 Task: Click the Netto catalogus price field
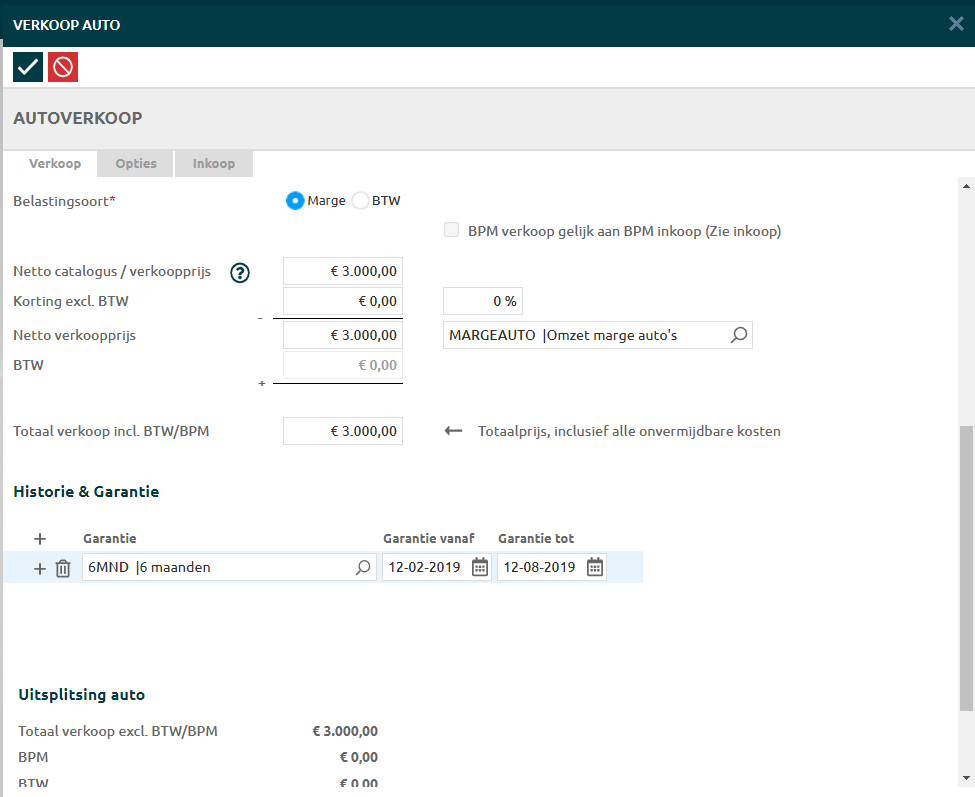click(343, 271)
